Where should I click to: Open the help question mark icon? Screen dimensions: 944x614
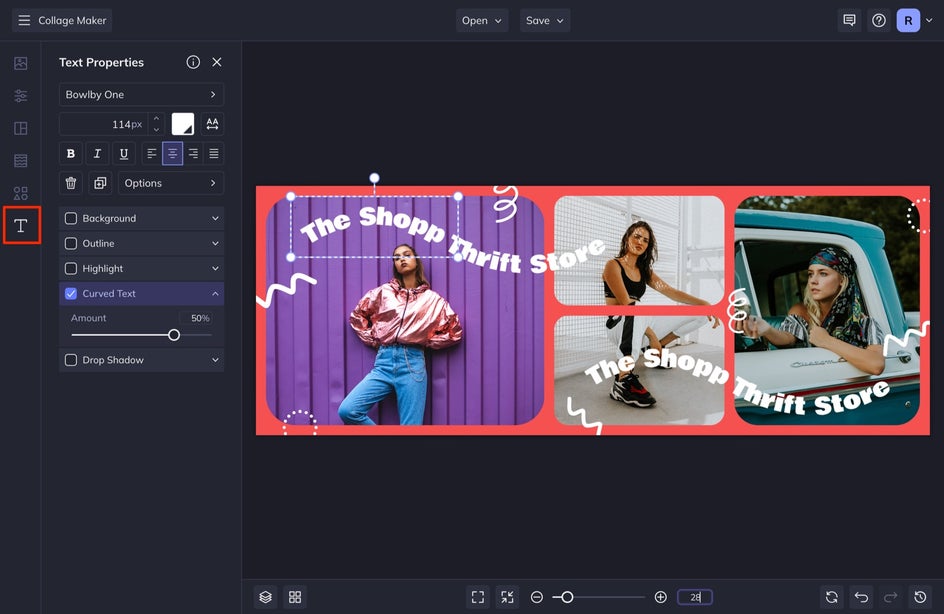point(878,21)
